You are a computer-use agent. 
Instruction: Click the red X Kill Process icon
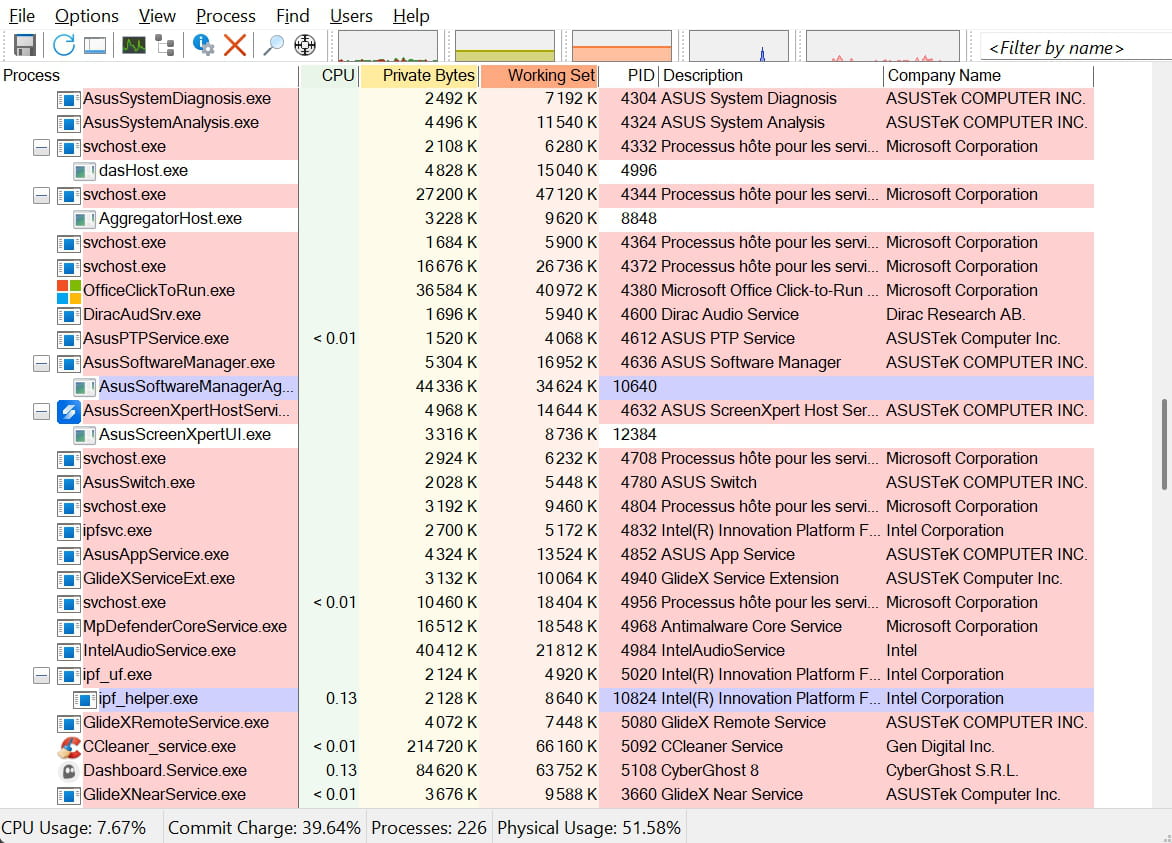point(235,45)
